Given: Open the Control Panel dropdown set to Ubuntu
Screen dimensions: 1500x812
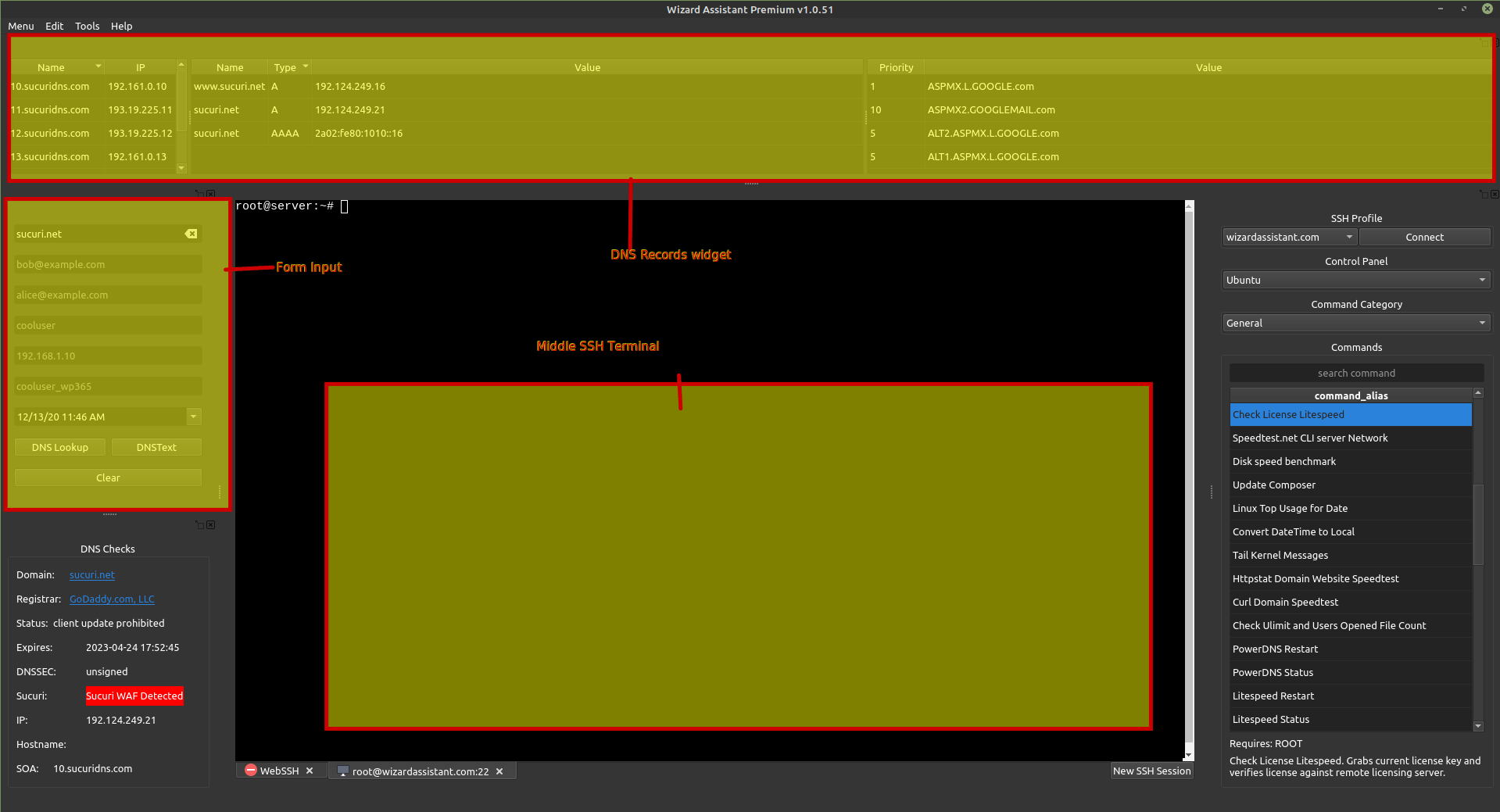Looking at the screenshot, I should (x=1481, y=280).
